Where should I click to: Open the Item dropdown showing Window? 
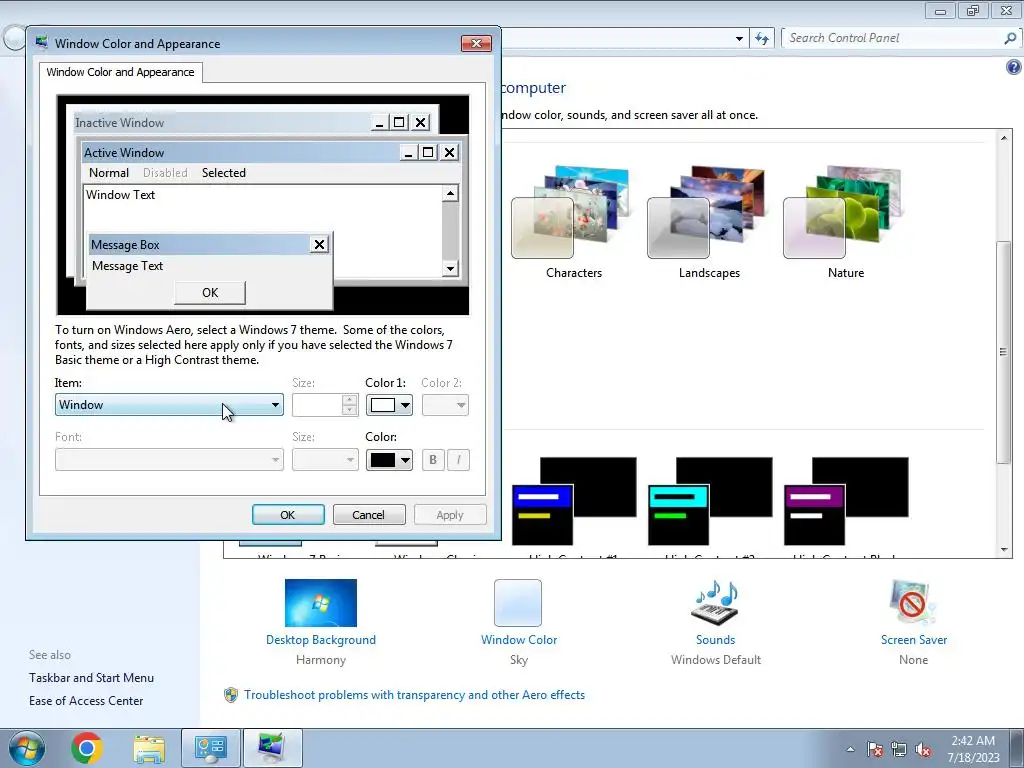point(169,405)
